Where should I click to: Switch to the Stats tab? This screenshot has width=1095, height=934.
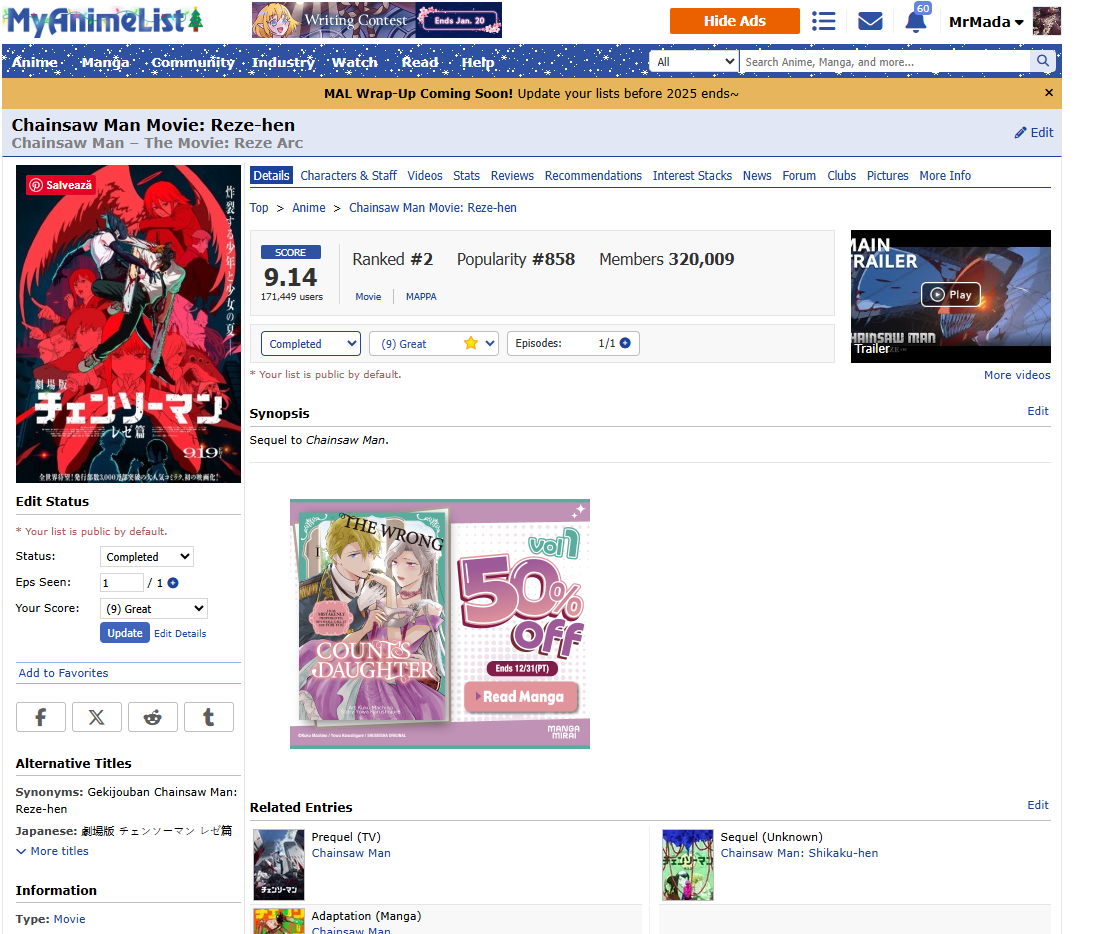pos(466,175)
